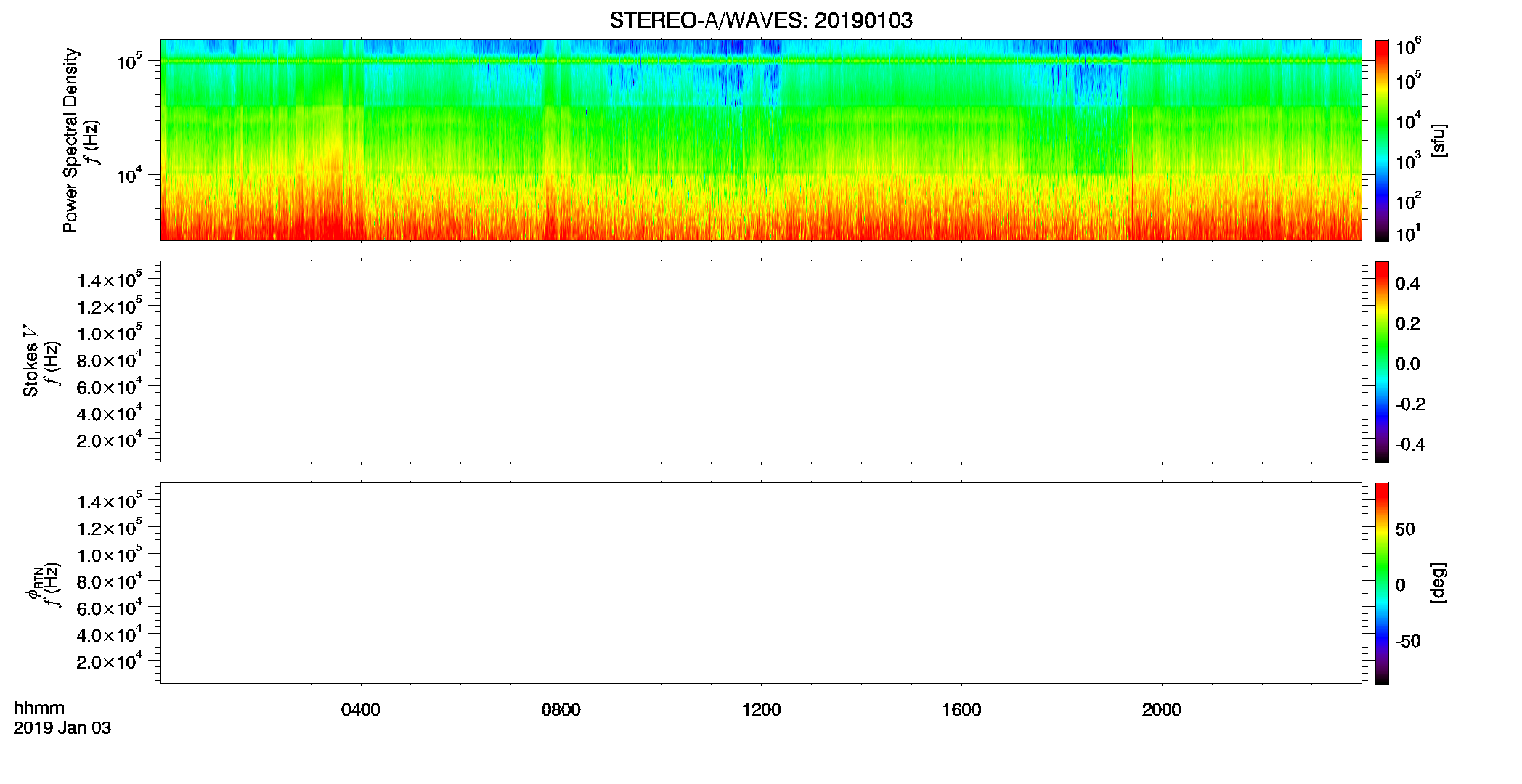The image size is (1522, 784).
Task: Click the 0 tick on angle colorbar
Action: click(x=1400, y=585)
